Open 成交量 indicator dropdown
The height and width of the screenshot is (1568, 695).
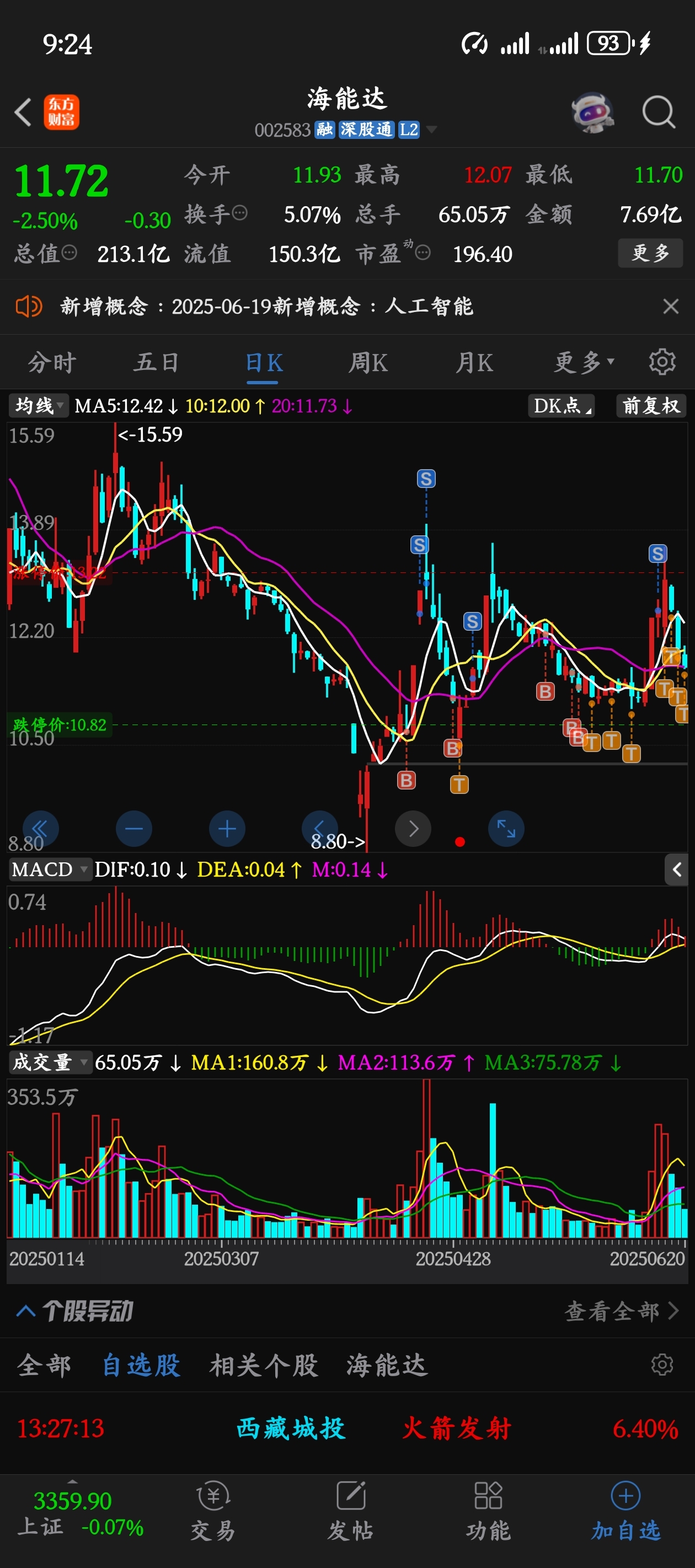click(51, 1062)
